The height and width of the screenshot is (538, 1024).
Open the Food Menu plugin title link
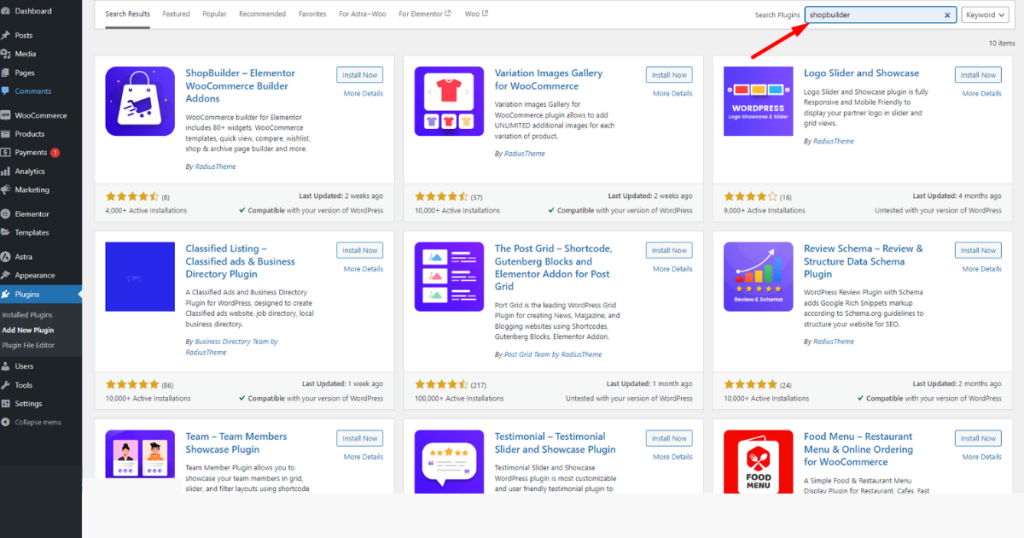858,449
